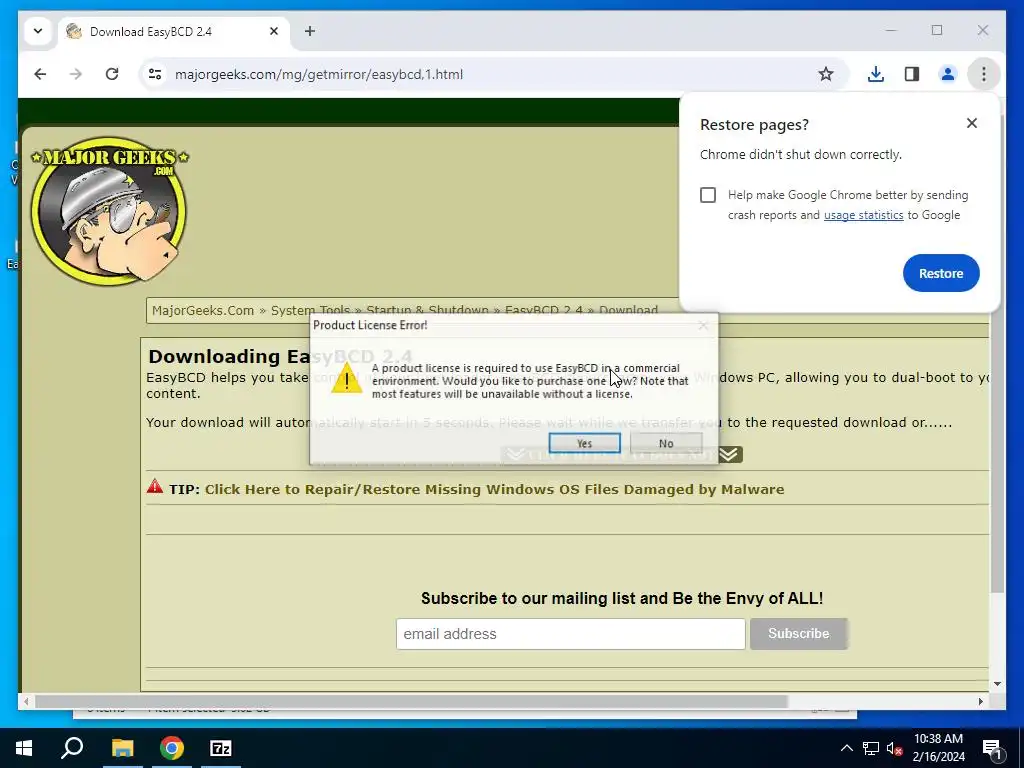Dismiss the Restore pages popup
The image size is (1024, 768).
click(972, 123)
